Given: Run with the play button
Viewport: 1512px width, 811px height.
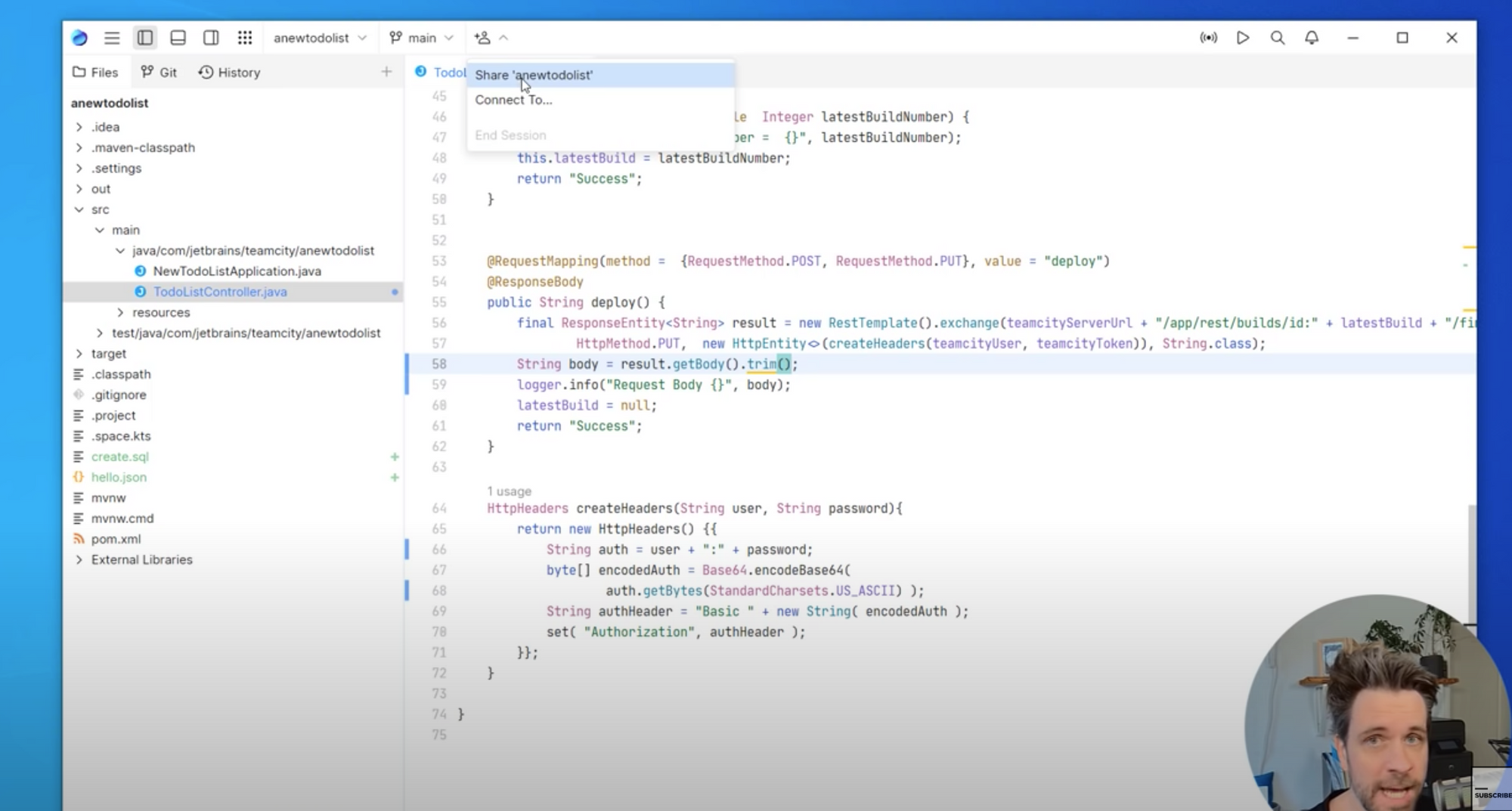Looking at the screenshot, I should [x=1243, y=38].
